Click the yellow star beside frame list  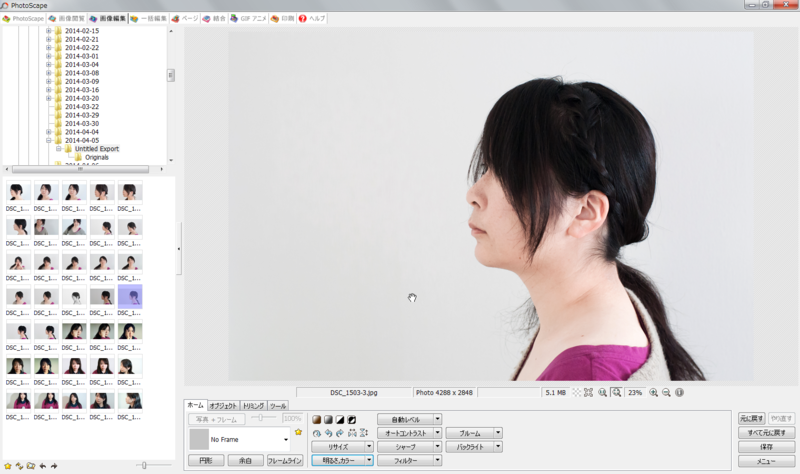coord(298,432)
